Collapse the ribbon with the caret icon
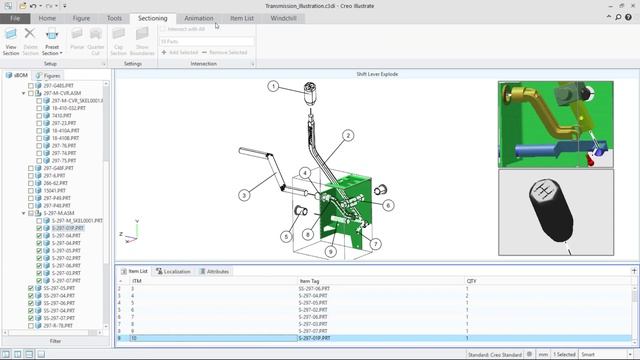 pos(609,17)
